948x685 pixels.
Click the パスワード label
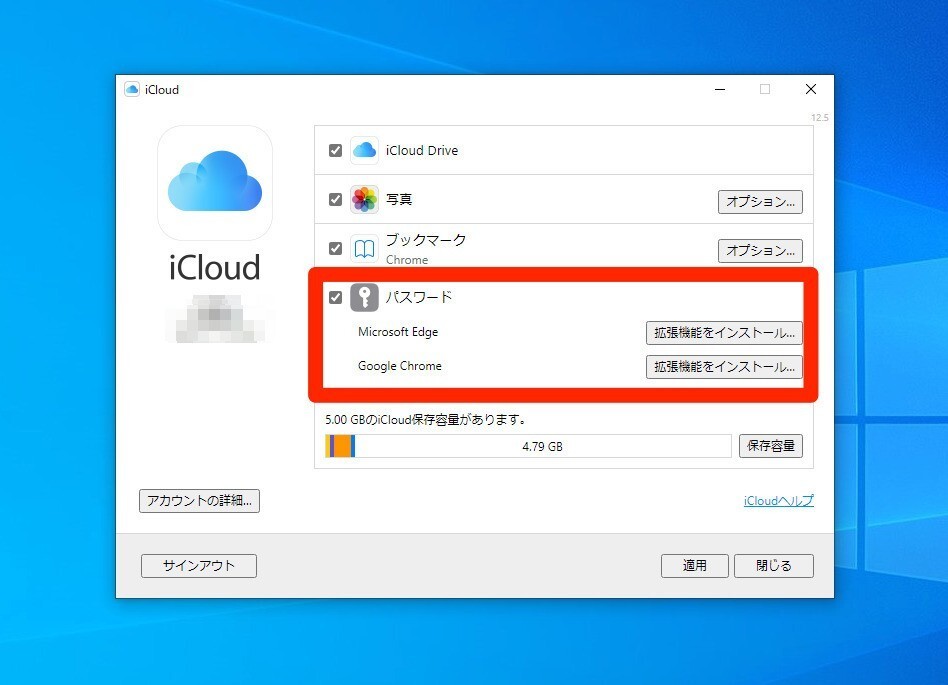point(418,297)
